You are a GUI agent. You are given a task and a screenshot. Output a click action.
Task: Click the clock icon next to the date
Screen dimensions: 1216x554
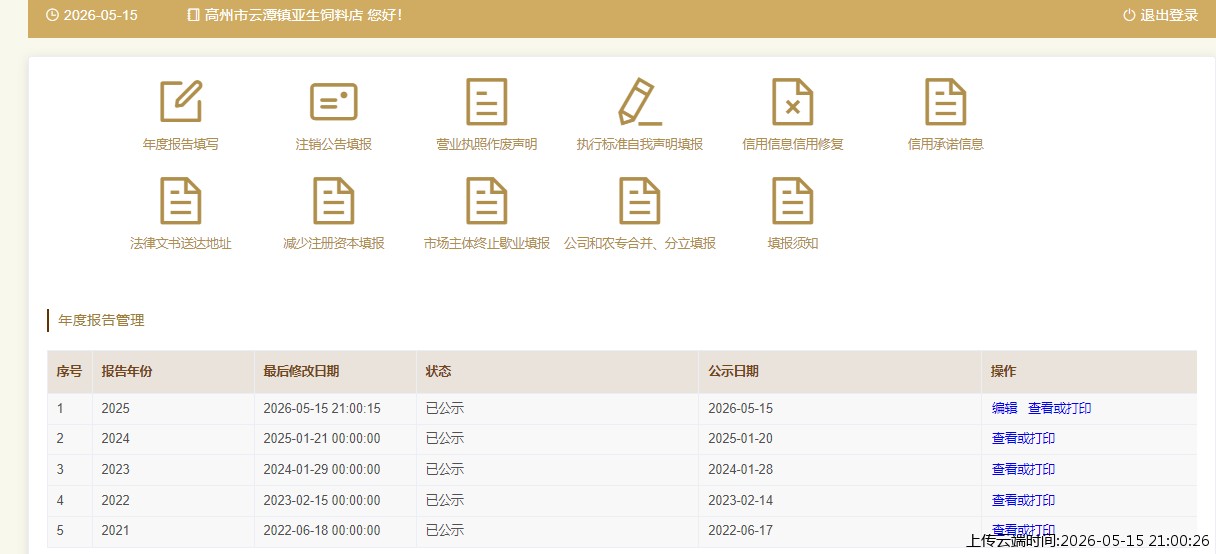pos(52,15)
